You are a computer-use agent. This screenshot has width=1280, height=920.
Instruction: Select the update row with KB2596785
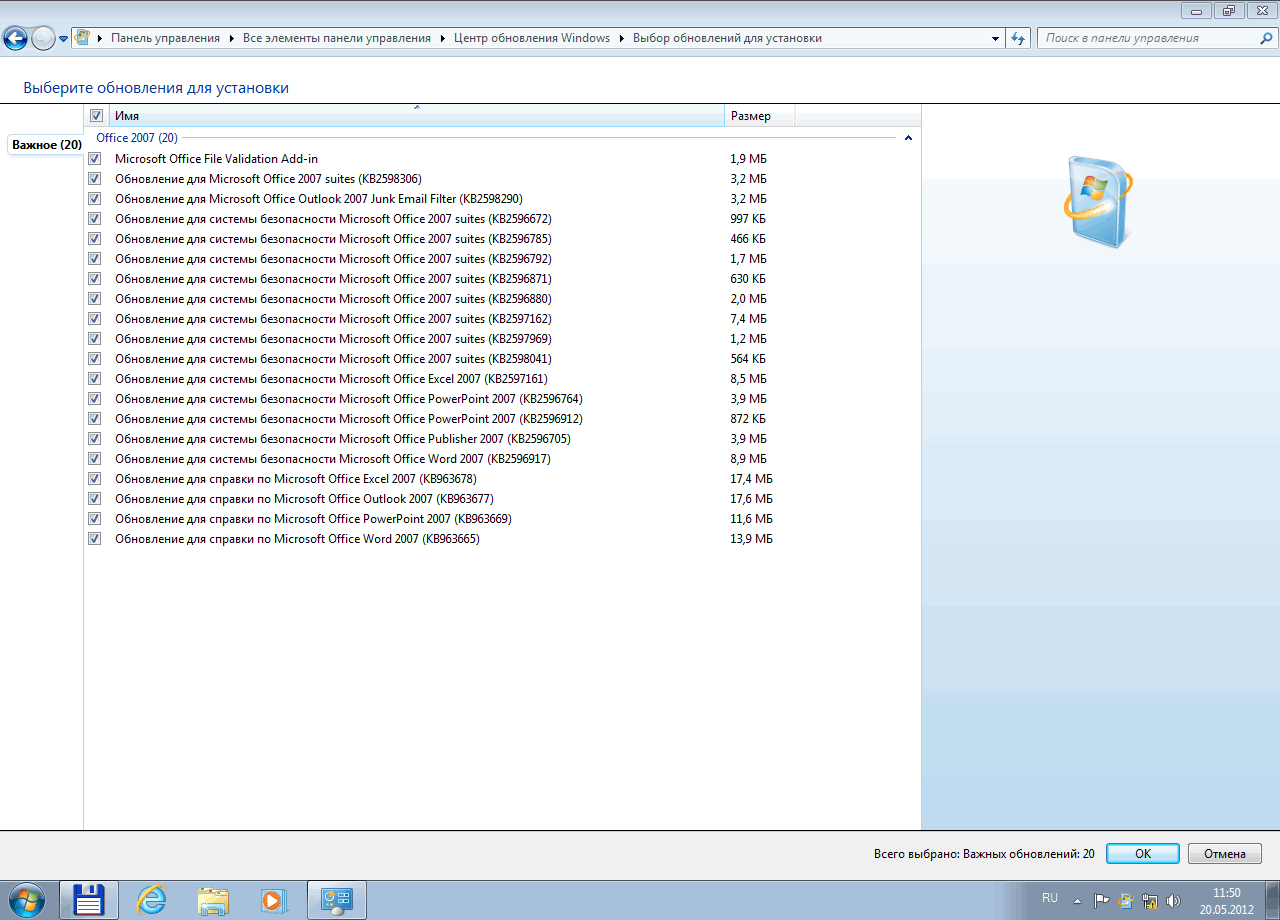(x=502, y=239)
